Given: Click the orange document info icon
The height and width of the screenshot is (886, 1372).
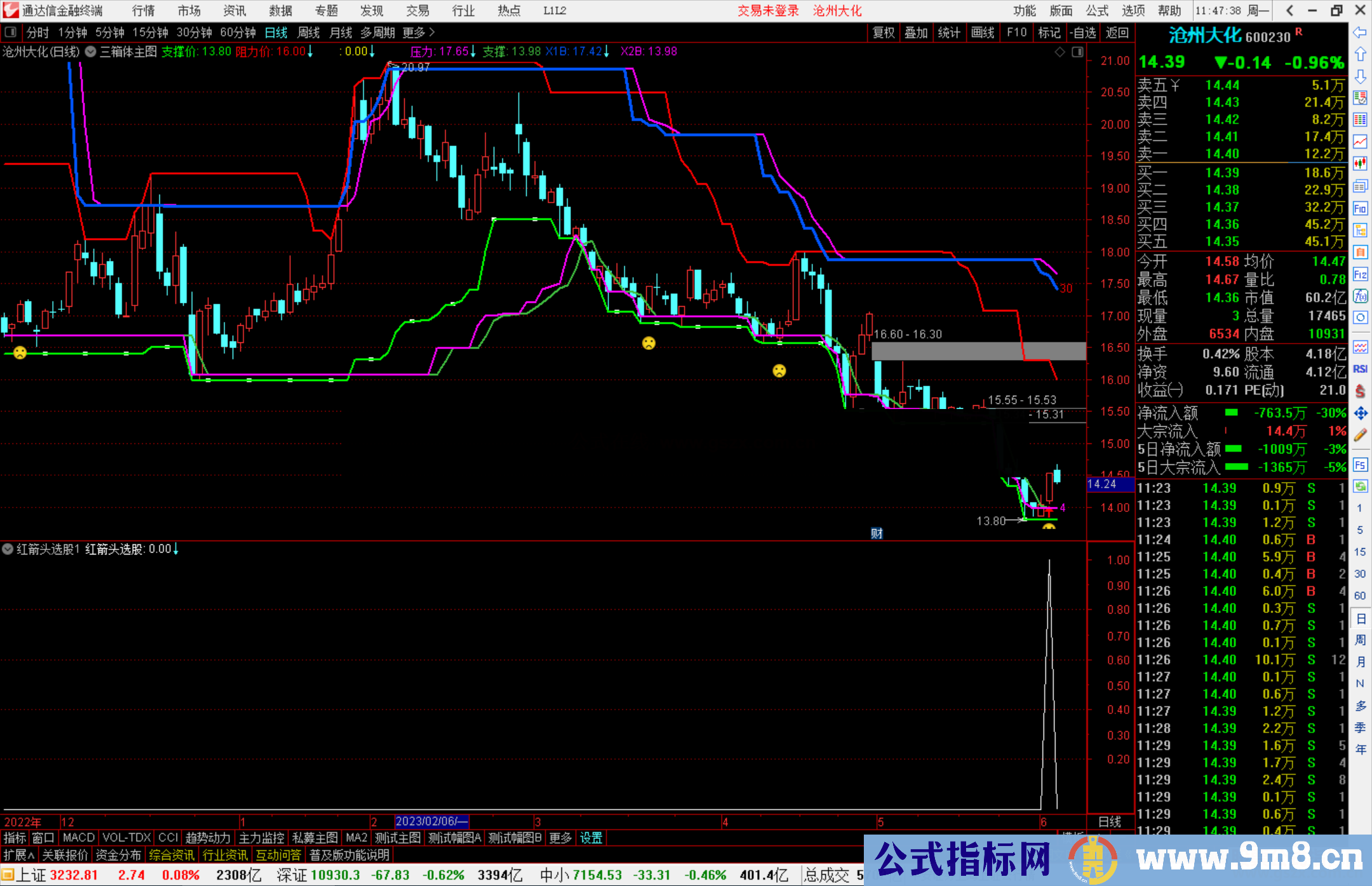Looking at the screenshot, I should pyautogui.click(x=1360, y=252).
